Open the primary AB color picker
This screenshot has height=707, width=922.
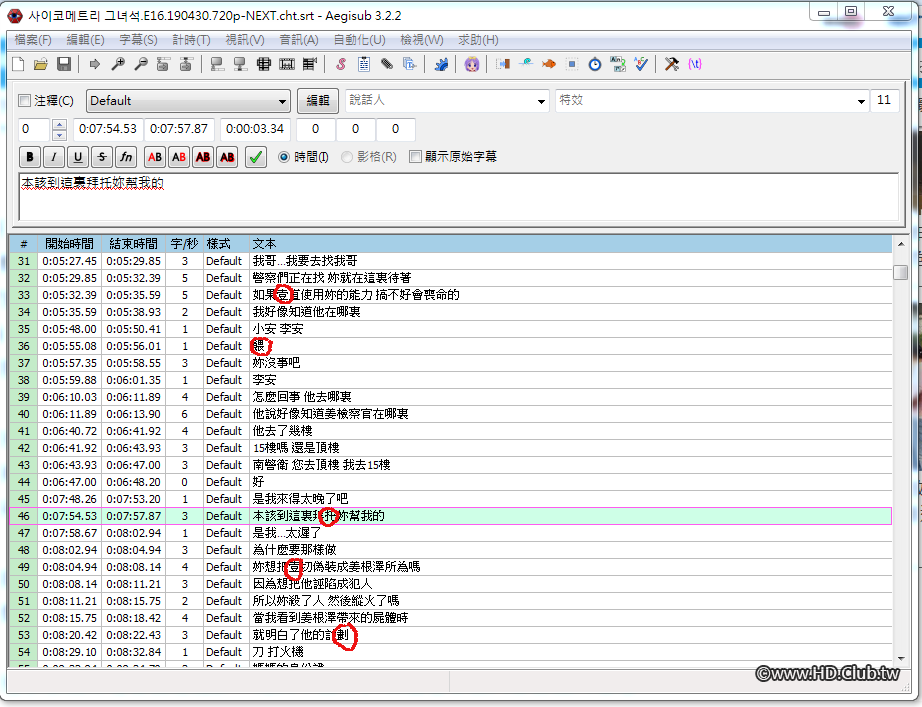point(155,157)
